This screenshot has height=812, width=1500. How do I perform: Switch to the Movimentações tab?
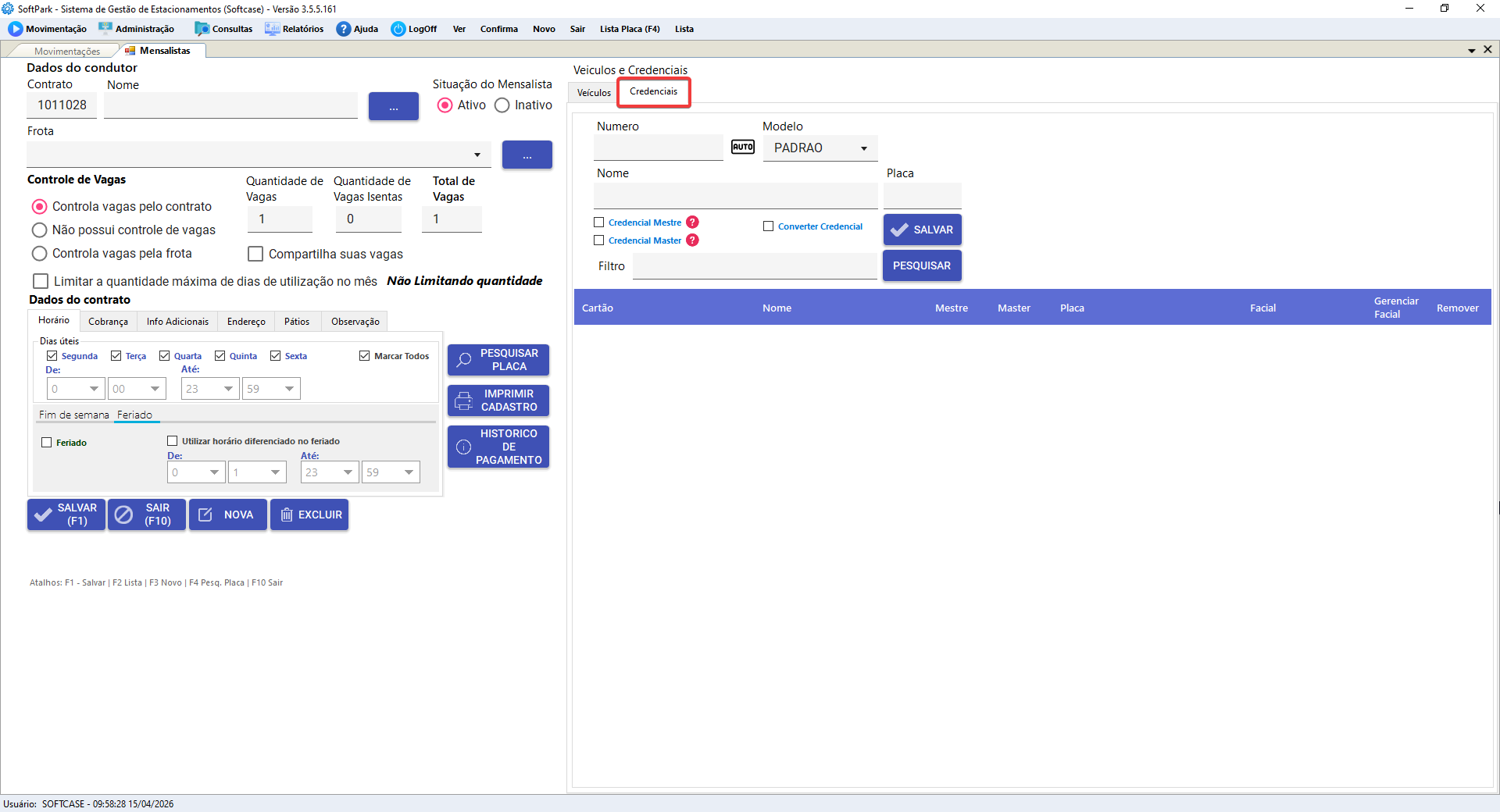(67, 52)
